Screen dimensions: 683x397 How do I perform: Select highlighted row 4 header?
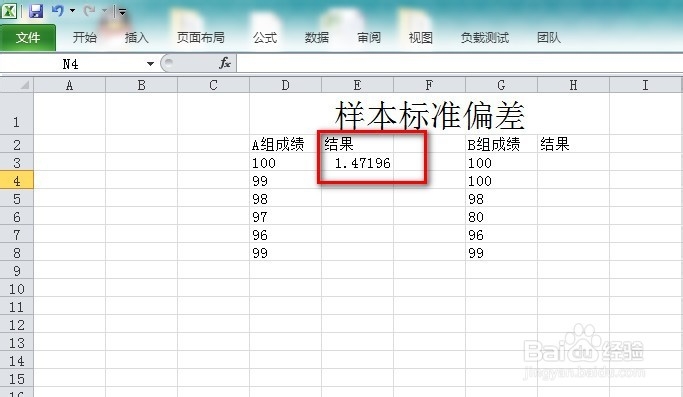click(x=17, y=180)
